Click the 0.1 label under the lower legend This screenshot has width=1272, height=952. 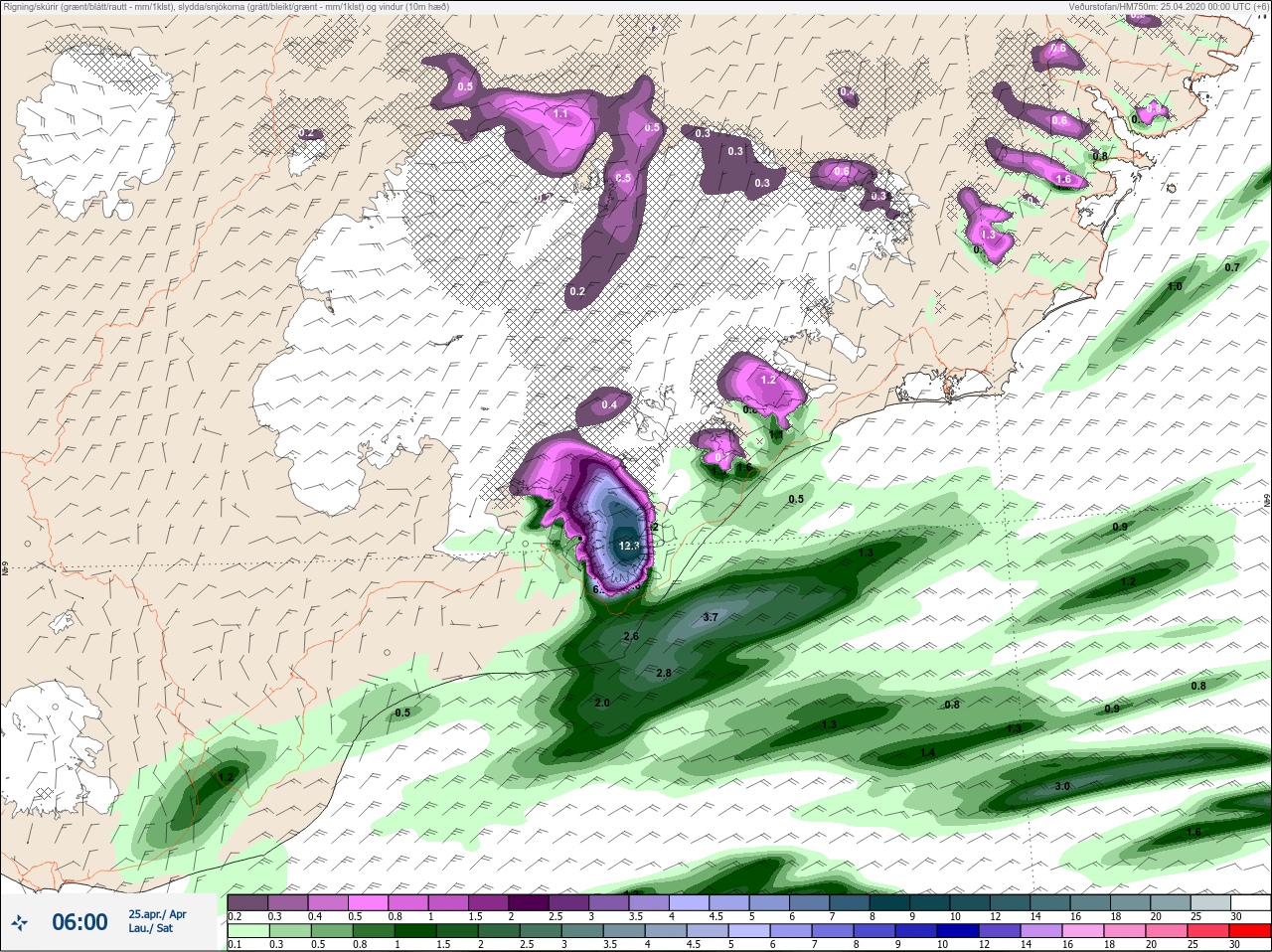[x=235, y=944]
